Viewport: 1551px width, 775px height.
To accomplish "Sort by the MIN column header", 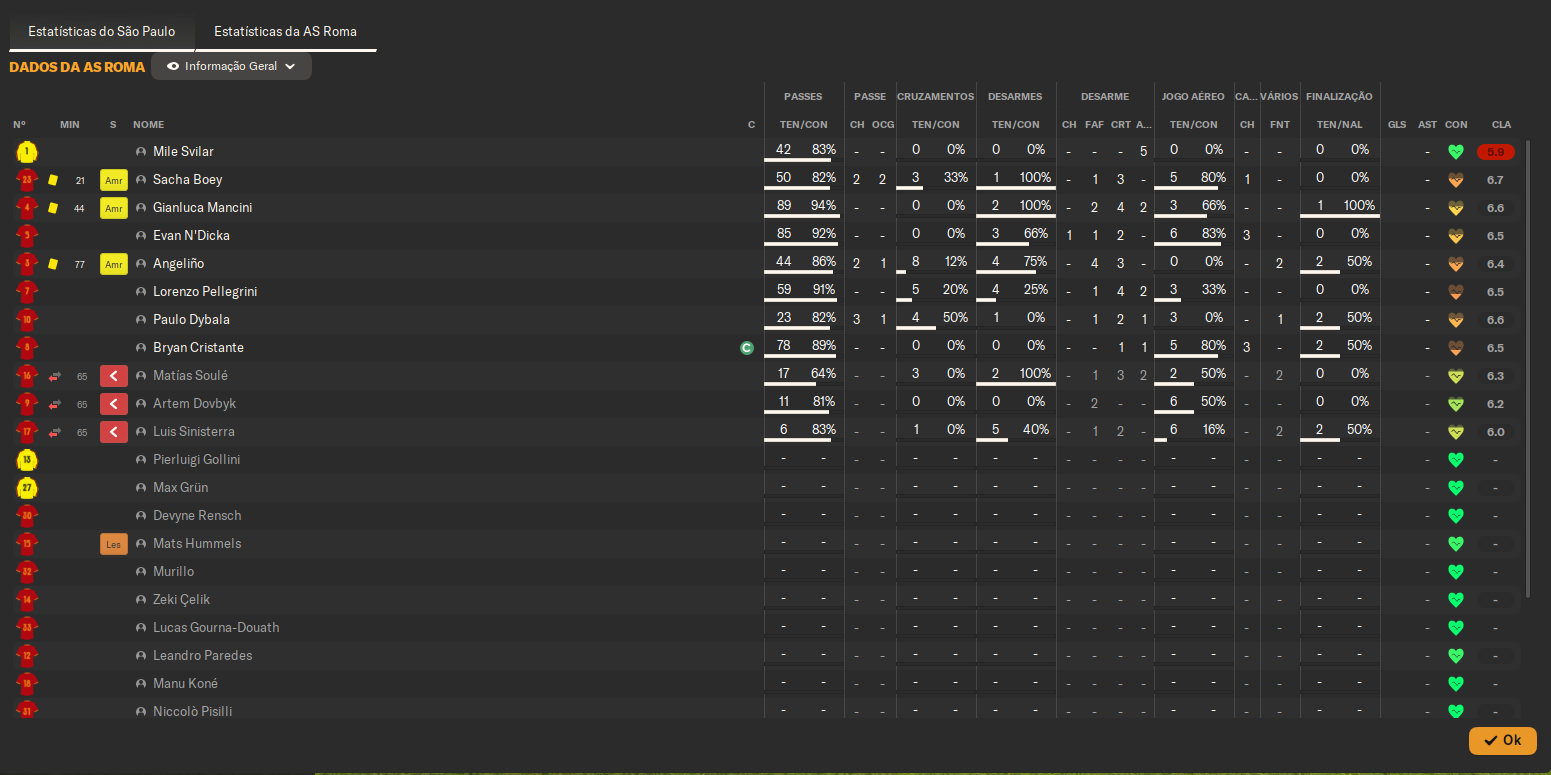I will coord(69,125).
